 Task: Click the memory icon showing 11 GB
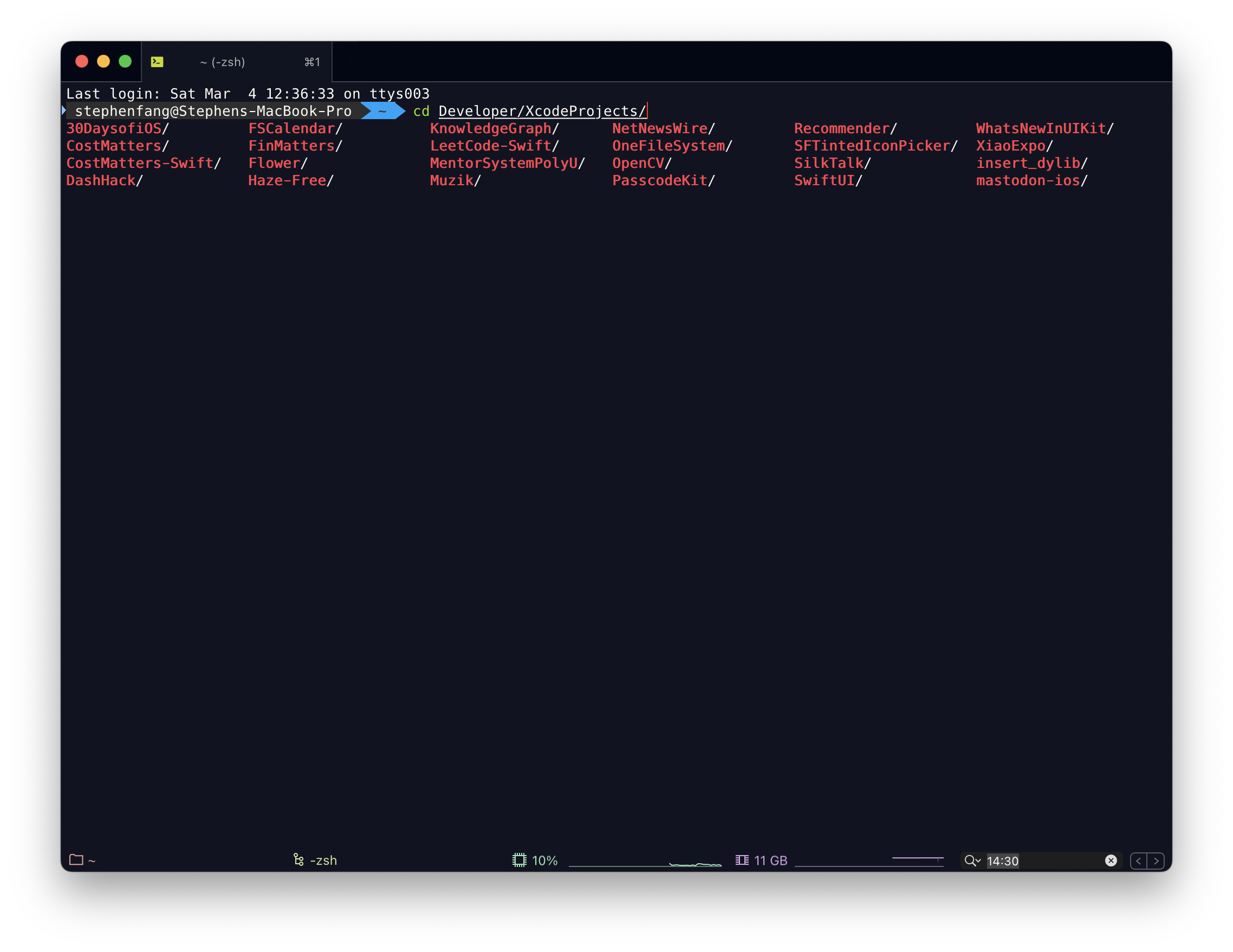pyautogui.click(x=742, y=860)
